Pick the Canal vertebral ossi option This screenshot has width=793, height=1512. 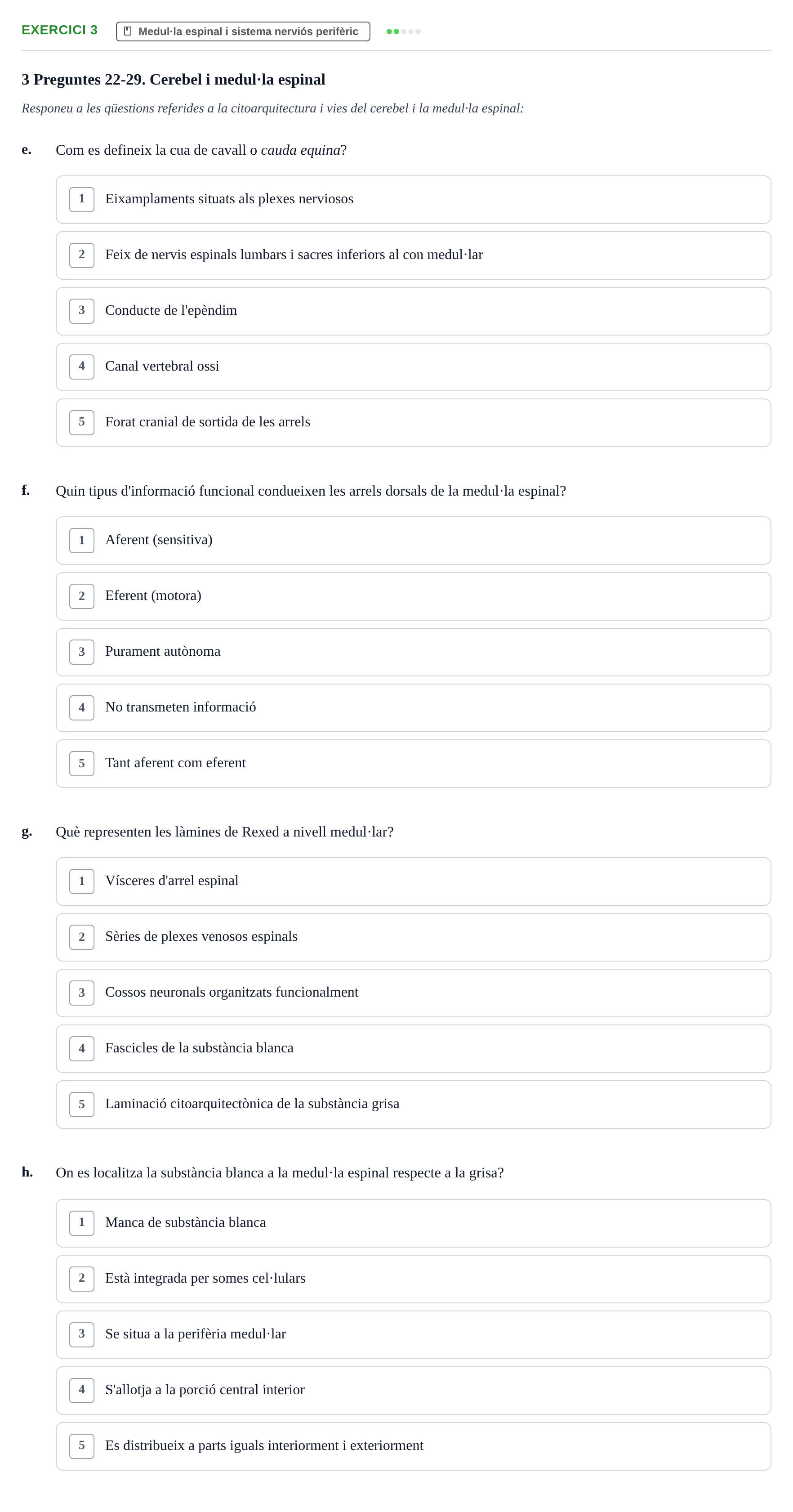click(413, 367)
